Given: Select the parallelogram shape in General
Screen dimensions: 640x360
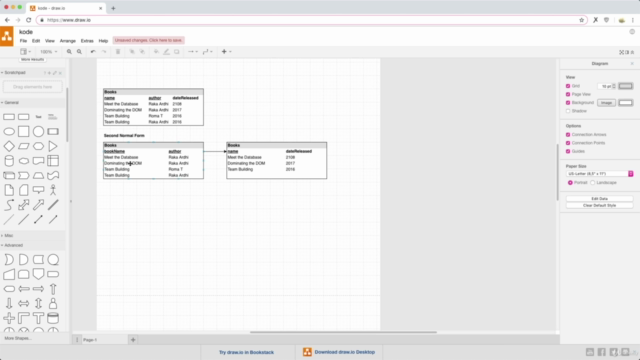Looking at the screenshot, I should (24, 146).
